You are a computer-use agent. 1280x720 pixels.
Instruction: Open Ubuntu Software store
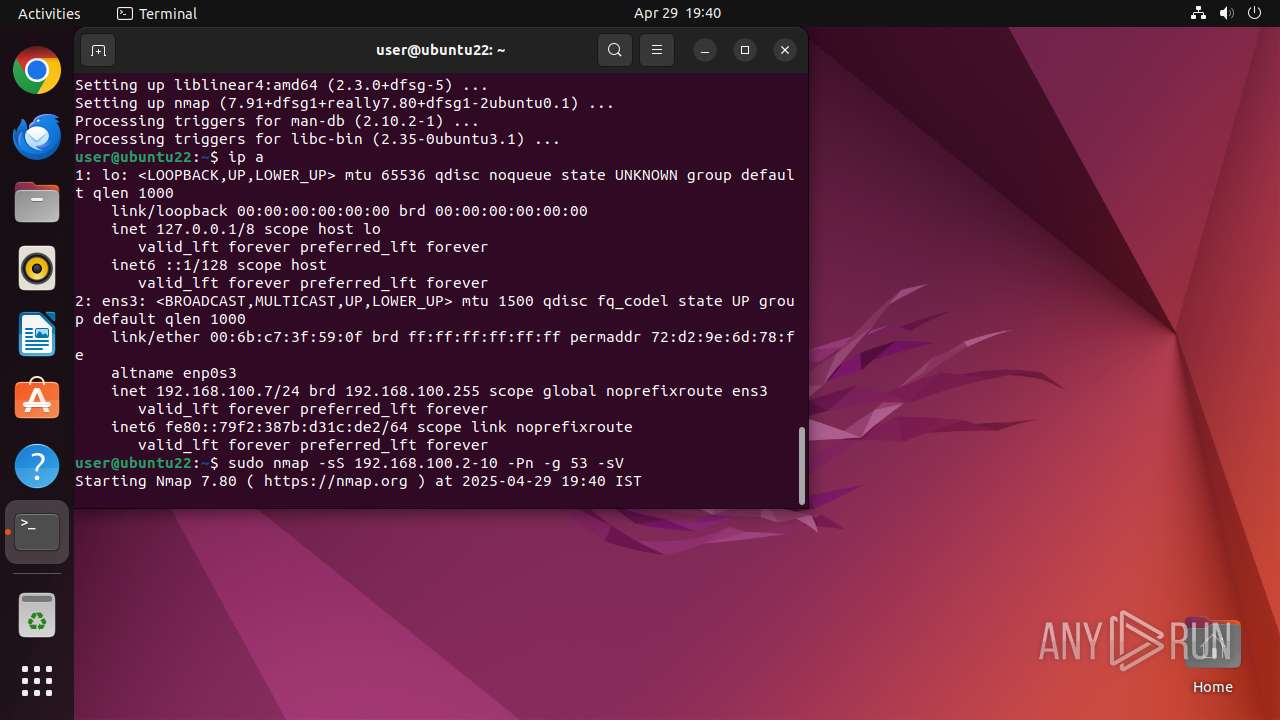pyautogui.click(x=37, y=401)
